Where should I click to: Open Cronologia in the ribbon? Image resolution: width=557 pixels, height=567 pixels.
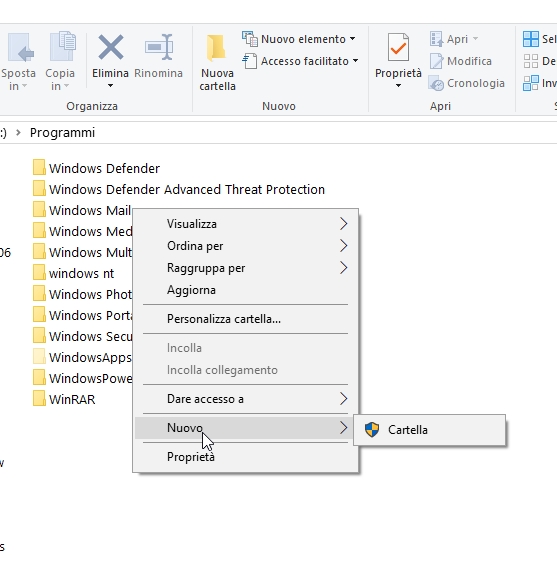click(x=467, y=83)
